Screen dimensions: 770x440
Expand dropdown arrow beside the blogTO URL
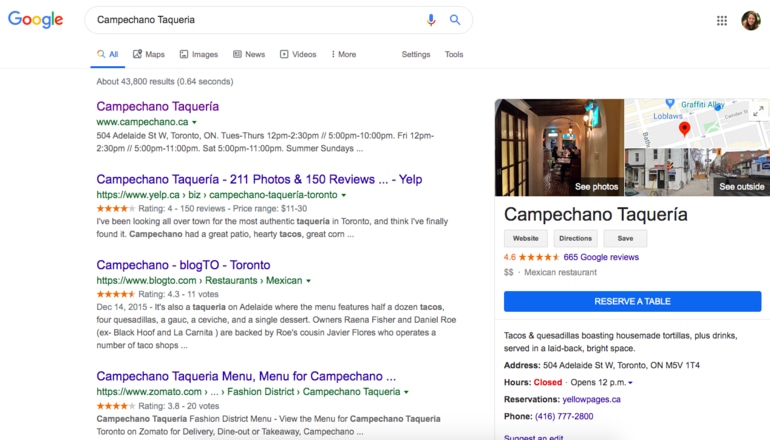point(308,281)
